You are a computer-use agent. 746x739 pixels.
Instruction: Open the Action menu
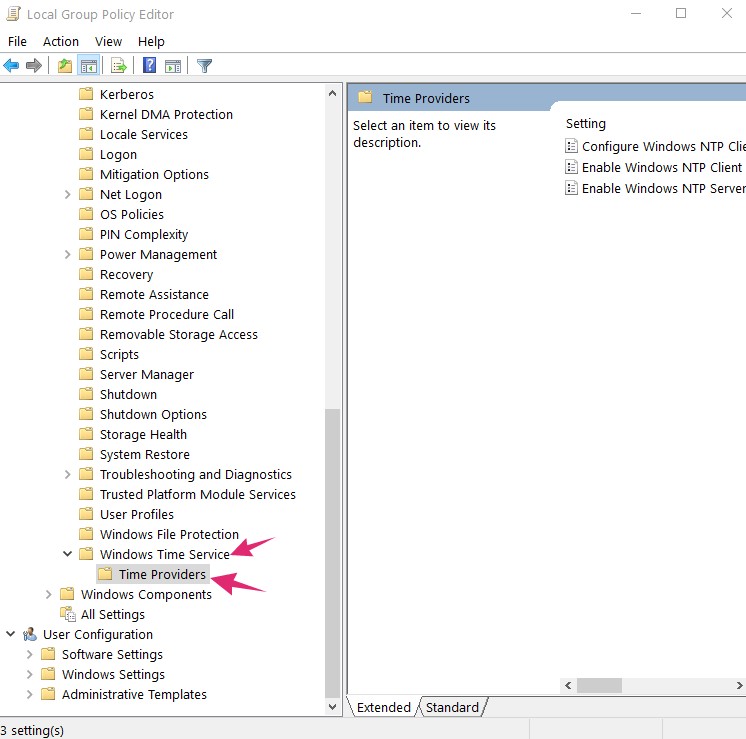60,41
